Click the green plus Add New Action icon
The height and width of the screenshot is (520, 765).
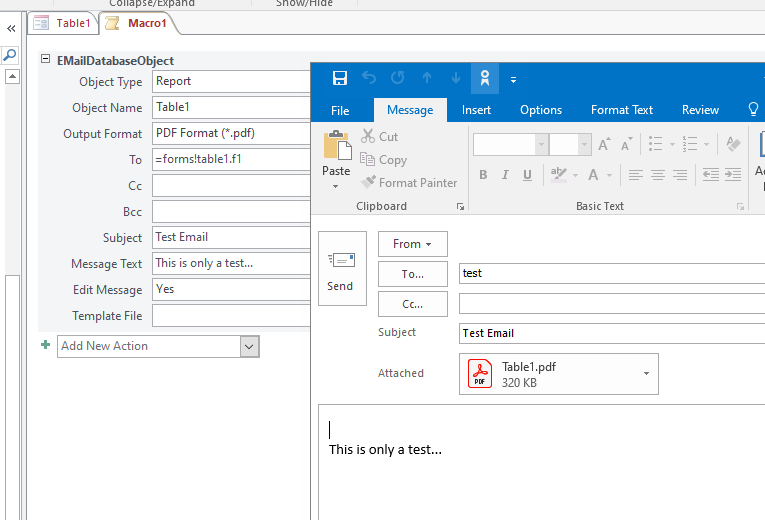click(45, 345)
